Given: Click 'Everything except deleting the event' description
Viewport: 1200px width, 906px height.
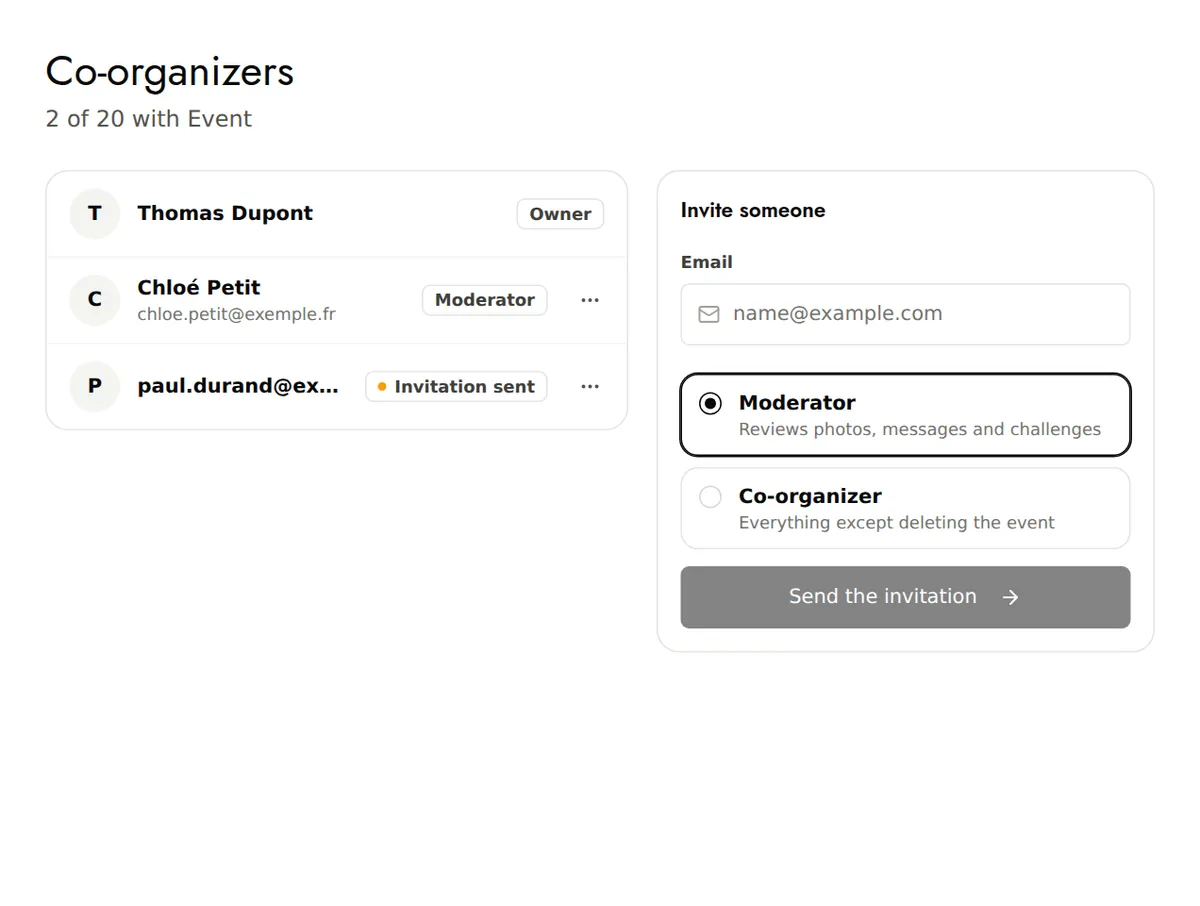Looking at the screenshot, I should point(897,523).
